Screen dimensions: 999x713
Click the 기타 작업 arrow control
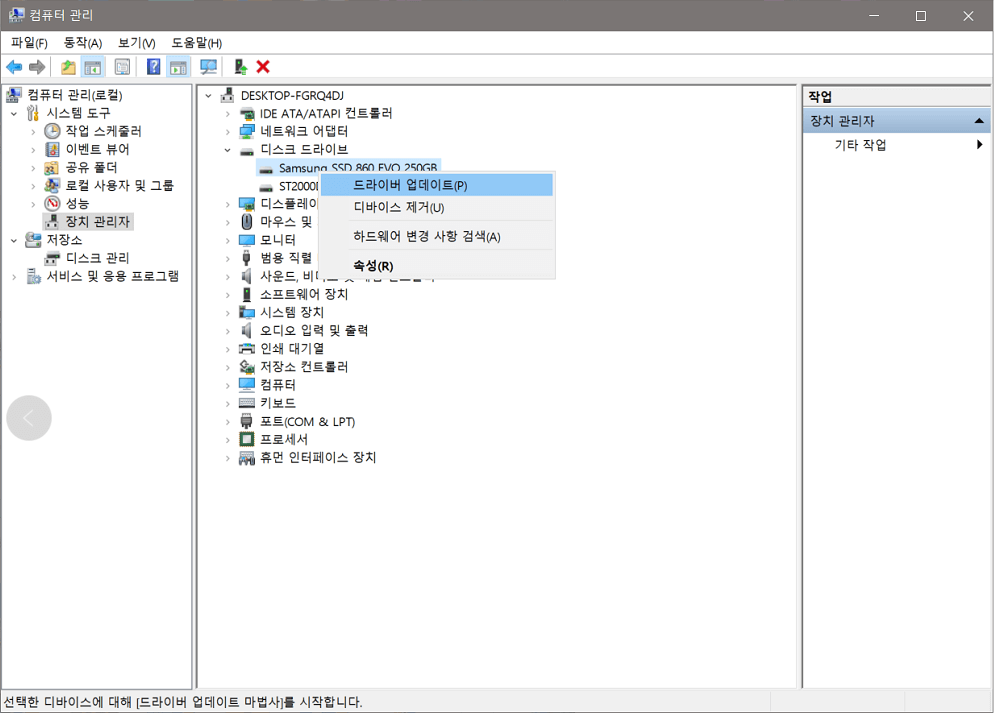pos(979,143)
